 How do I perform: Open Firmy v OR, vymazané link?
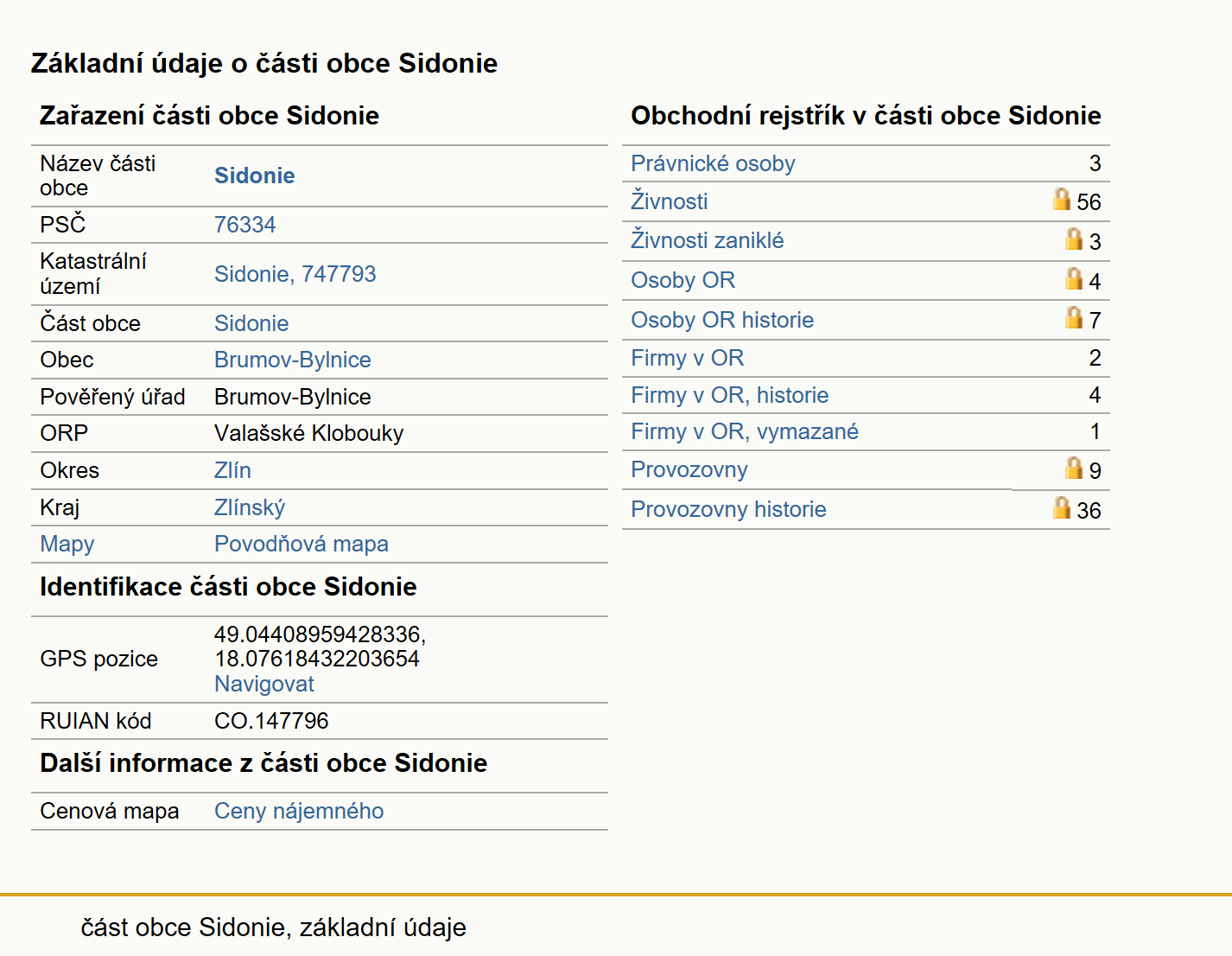744,431
